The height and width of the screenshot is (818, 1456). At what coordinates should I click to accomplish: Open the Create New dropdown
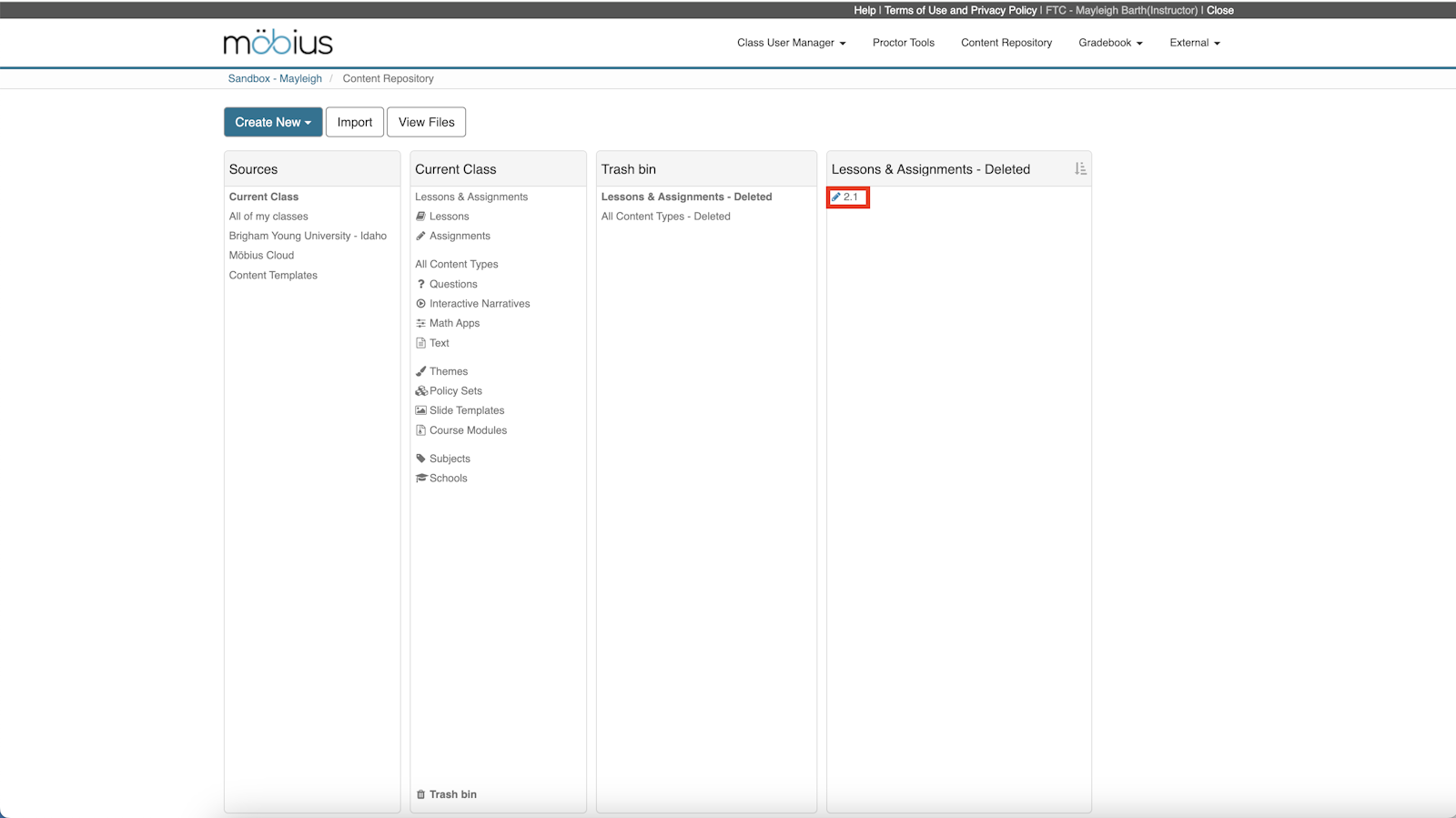tap(273, 122)
